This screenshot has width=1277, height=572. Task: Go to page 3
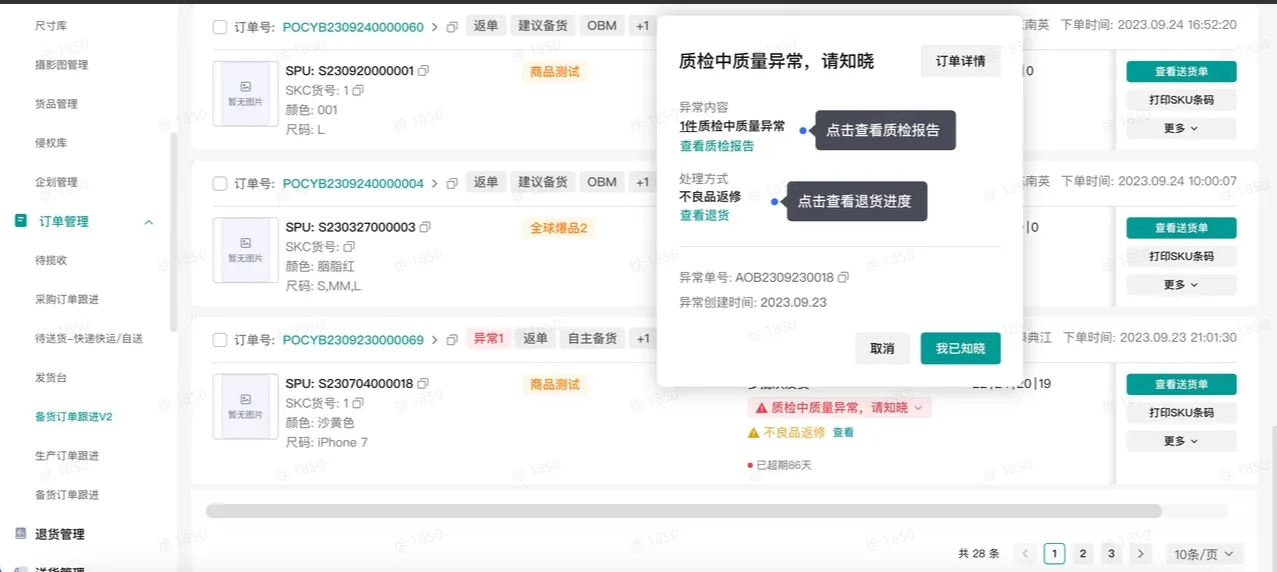tap(1111, 554)
